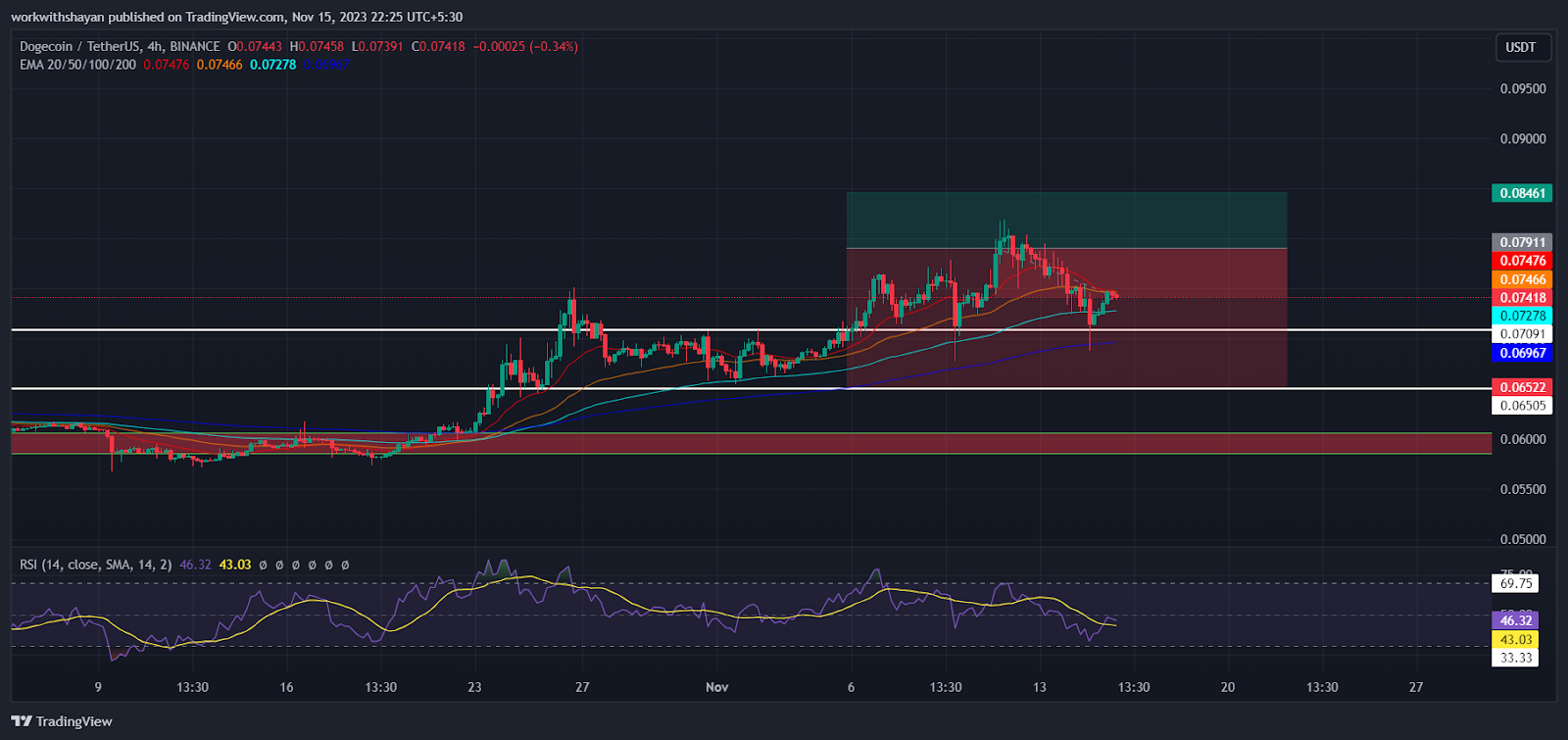Image resolution: width=1568 pixels, height=740 pixels.
Task: Click the white 0.06505 price axis label
Action: (x=1523, y=406)
